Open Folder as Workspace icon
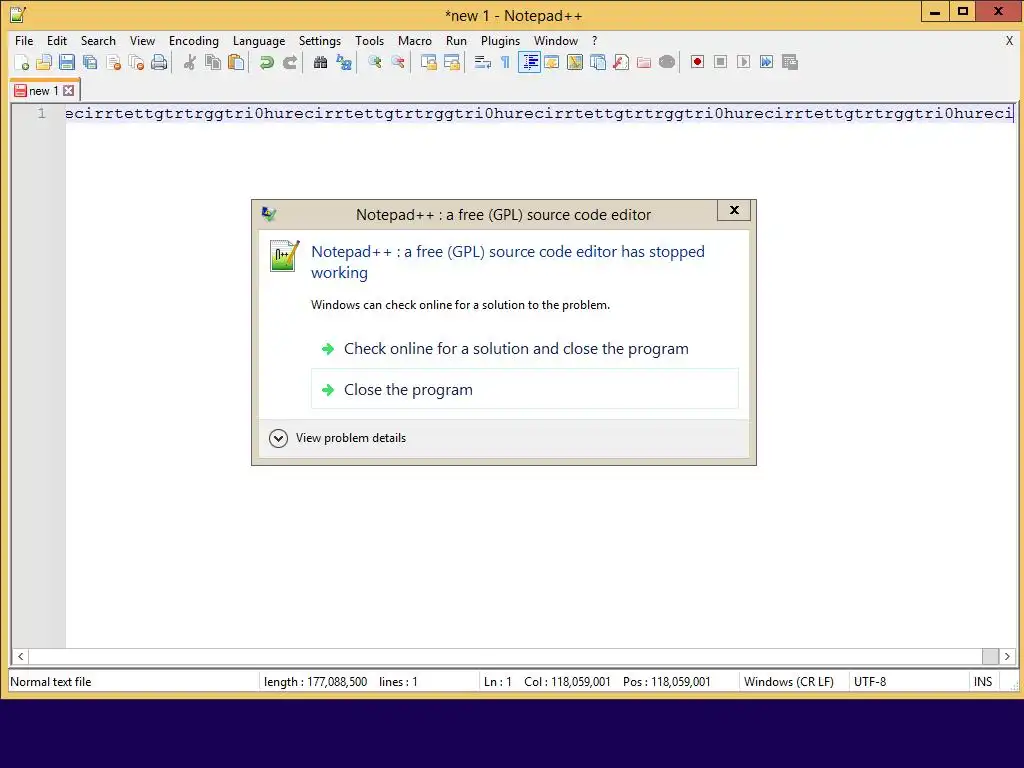Image resolution: width=1024 pixels, height=768 pixels. 644,62
